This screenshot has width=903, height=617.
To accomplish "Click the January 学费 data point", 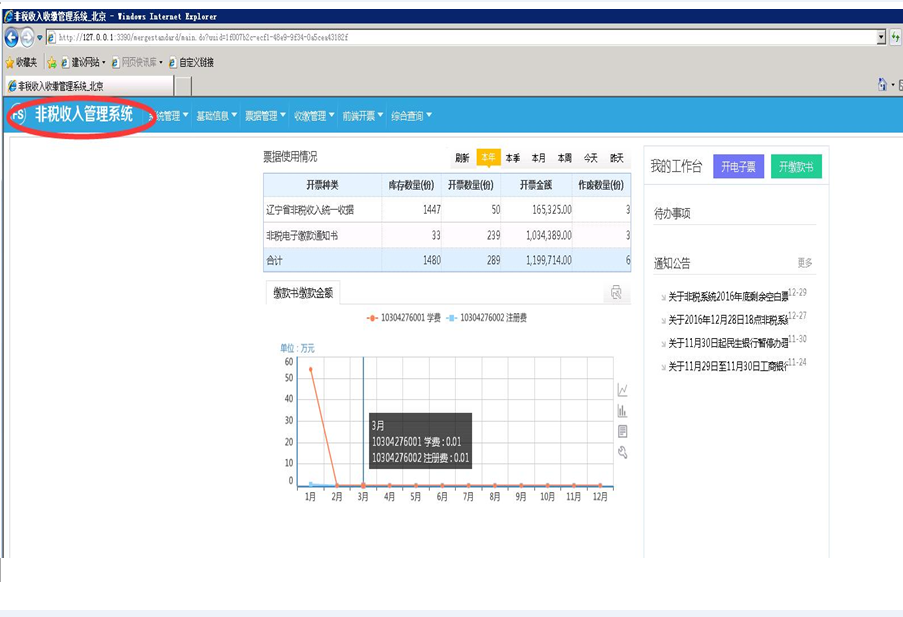I will [311, 369].
